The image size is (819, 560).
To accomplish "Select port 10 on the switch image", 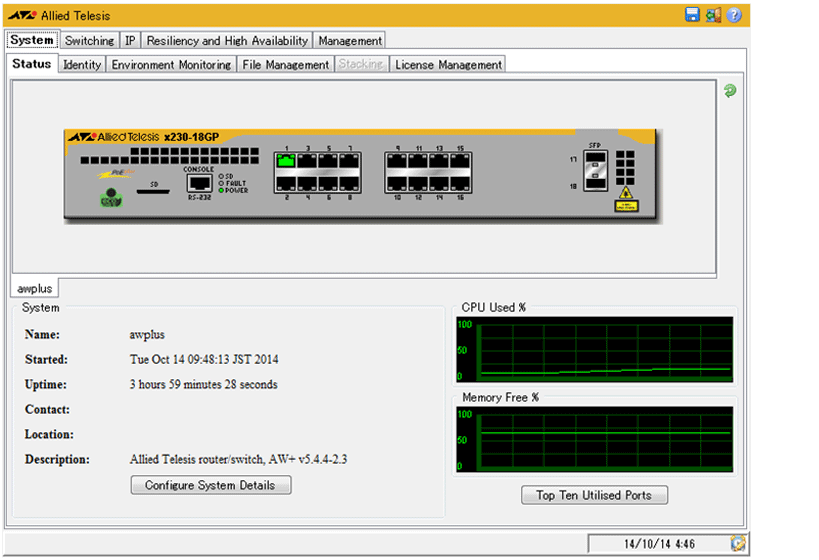I will [396, 183].
